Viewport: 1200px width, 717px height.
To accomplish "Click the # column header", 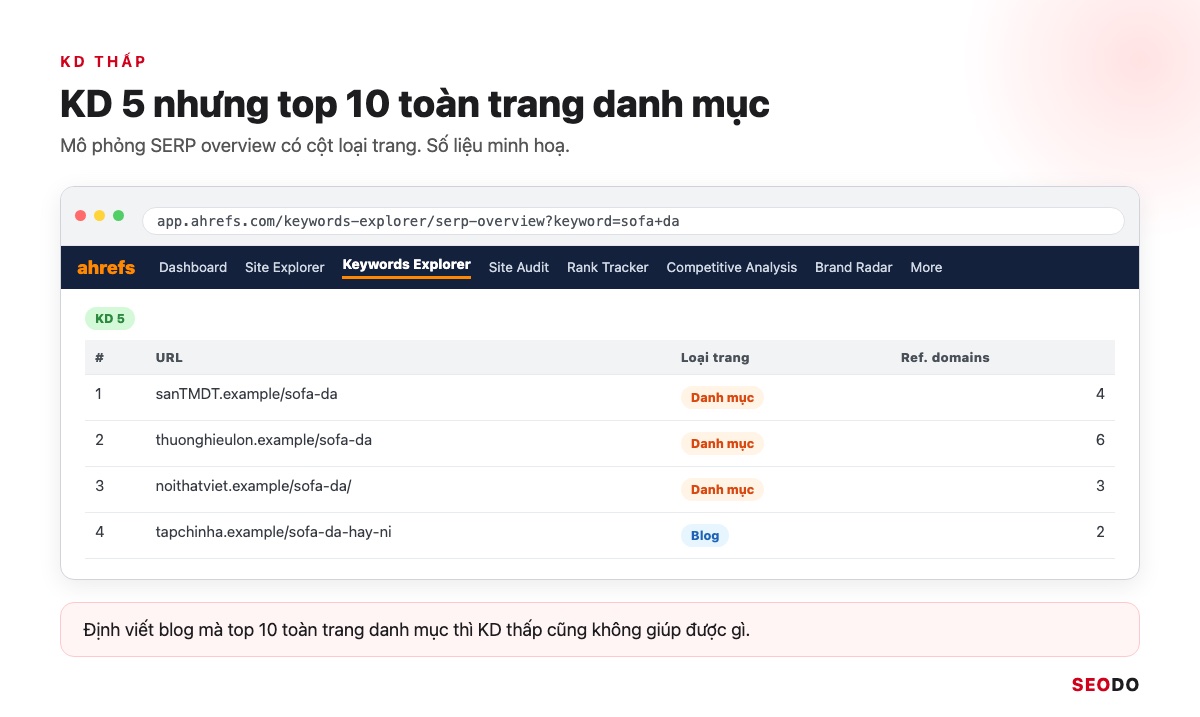I will pos(100,357).
